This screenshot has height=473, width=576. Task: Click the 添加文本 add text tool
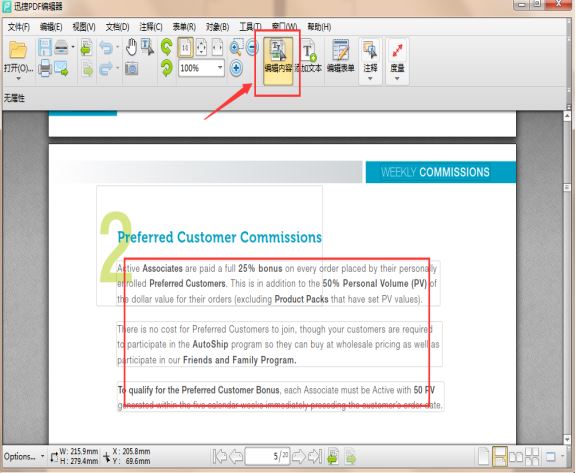pos(309,57)
